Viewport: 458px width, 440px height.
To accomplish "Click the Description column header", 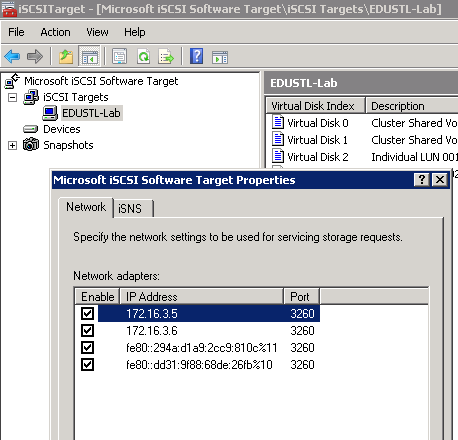I will coord(412,106).
